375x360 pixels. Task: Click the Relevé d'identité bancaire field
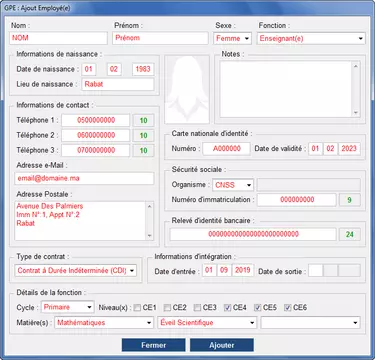tap(253, 234)
